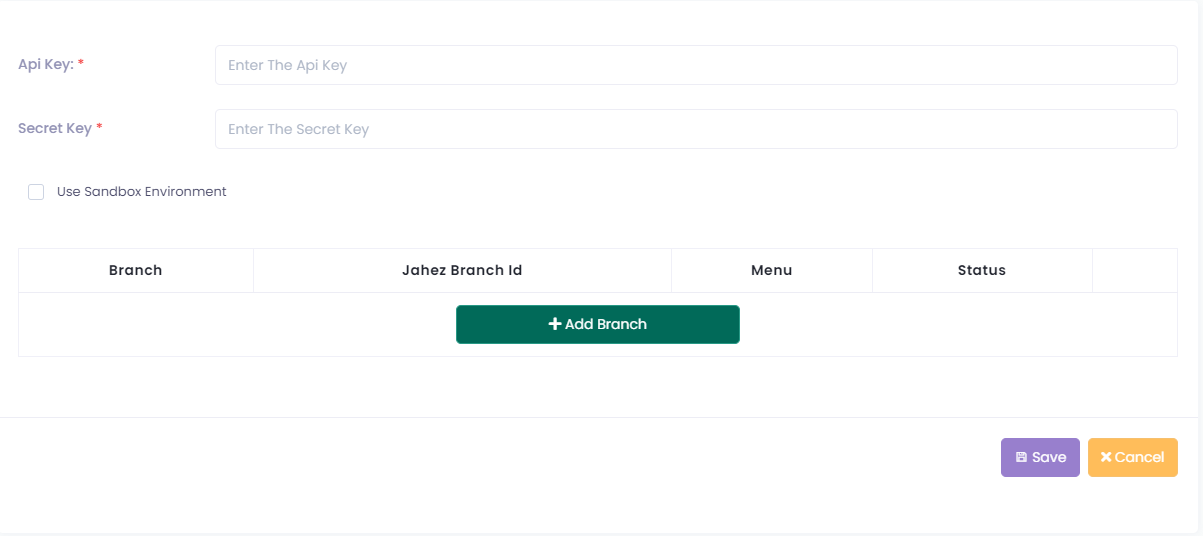The height and width of the screenshot is (536, 1203).
Task: Focus the Enter The Api Key field
Action: pyautogui.click(x=696, y=65)
